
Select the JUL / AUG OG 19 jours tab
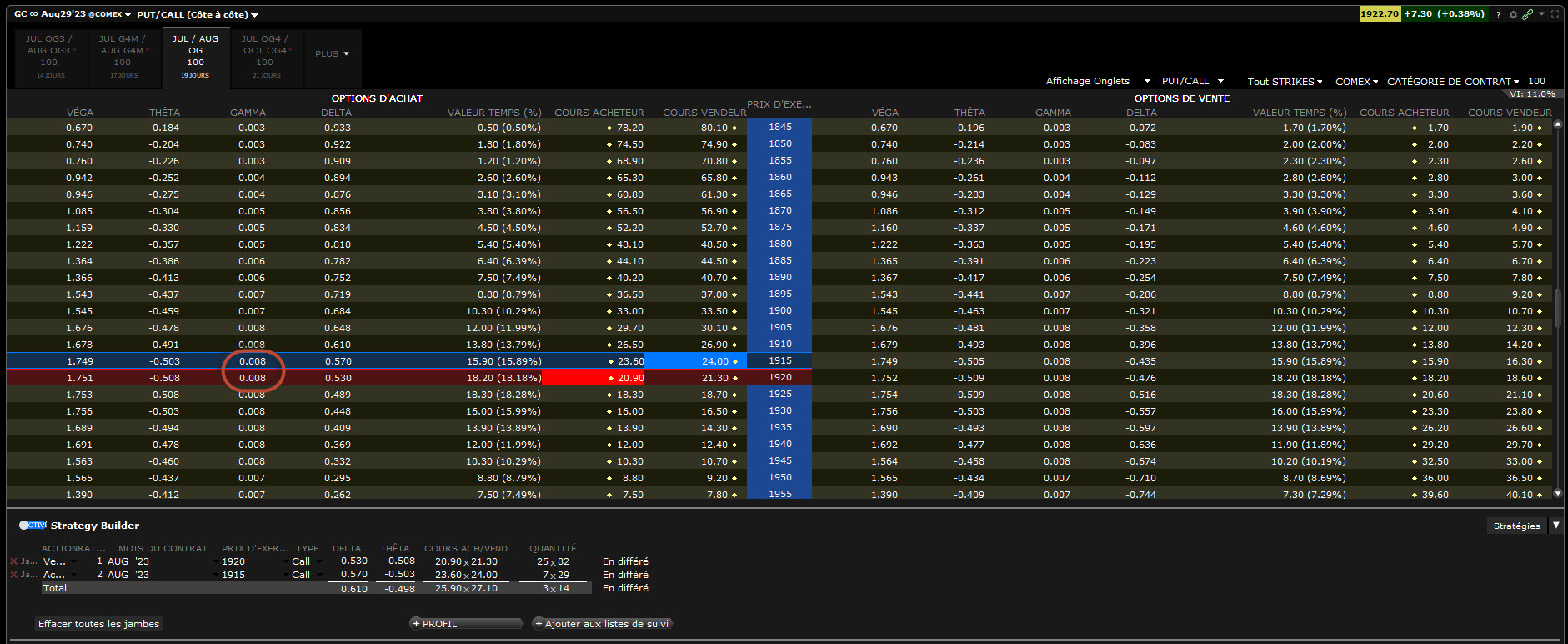[195, 57]
